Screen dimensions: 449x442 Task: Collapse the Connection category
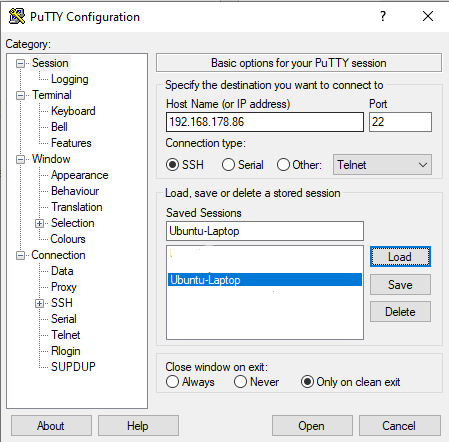point(20,255)
